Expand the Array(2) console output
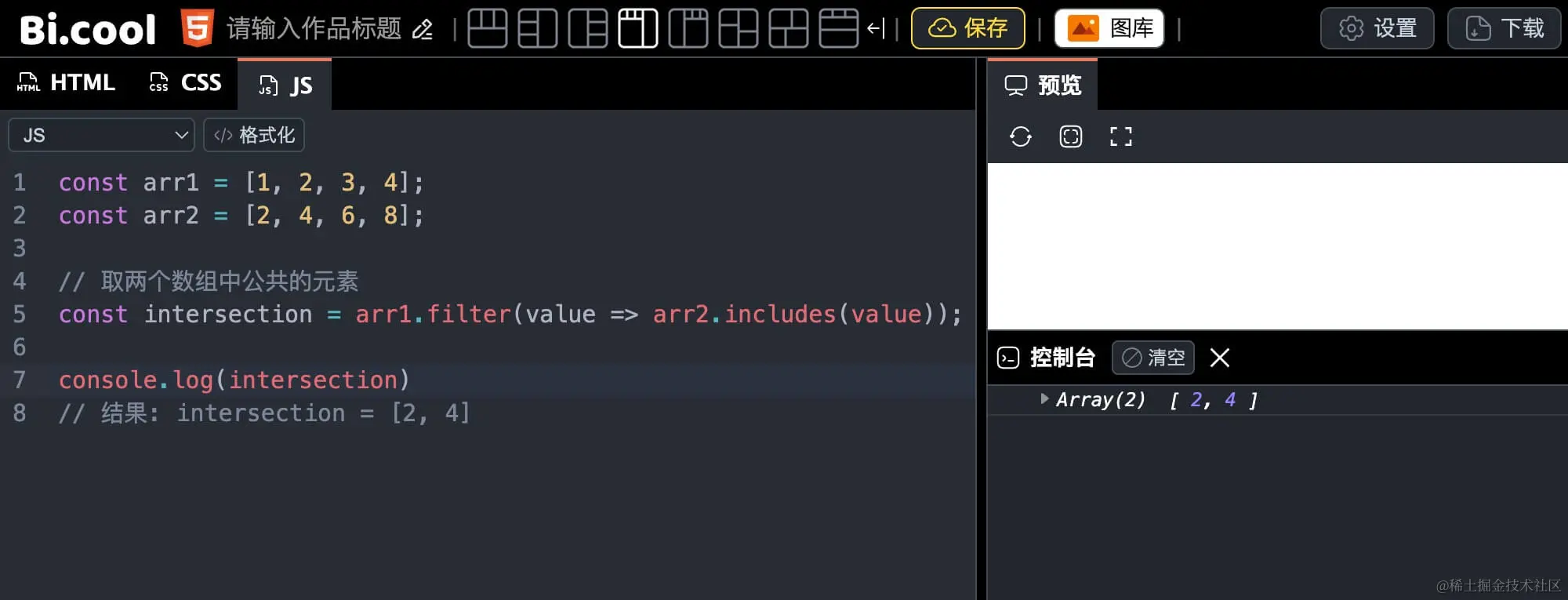The image size is (1568, 600). pyautogui.click(x=1044, y=399)
